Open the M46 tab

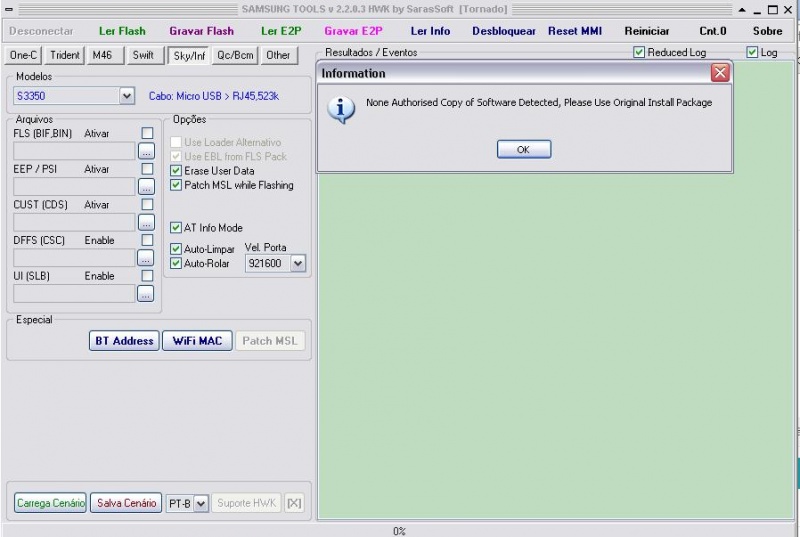point(105,55)
